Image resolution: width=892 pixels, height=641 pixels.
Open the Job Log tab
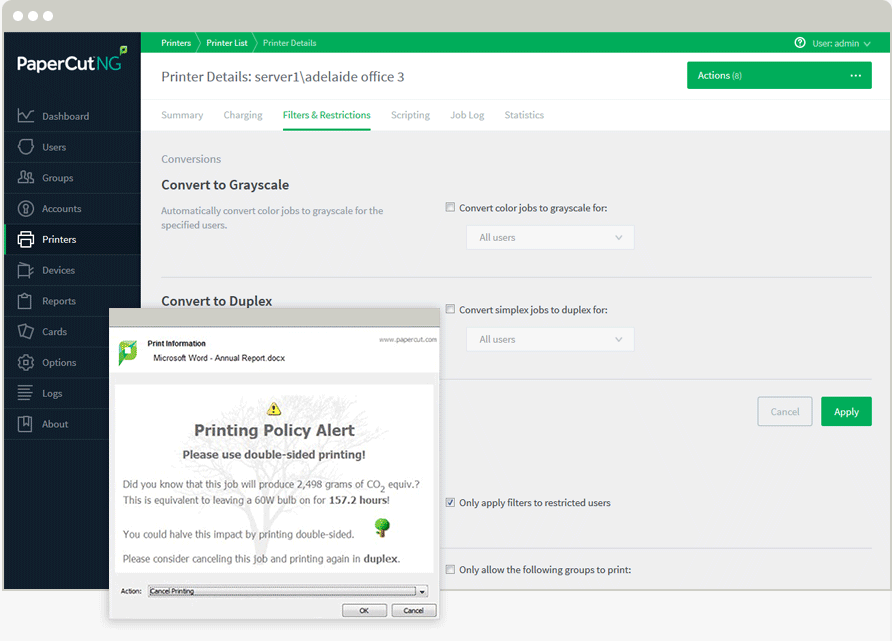467,115
